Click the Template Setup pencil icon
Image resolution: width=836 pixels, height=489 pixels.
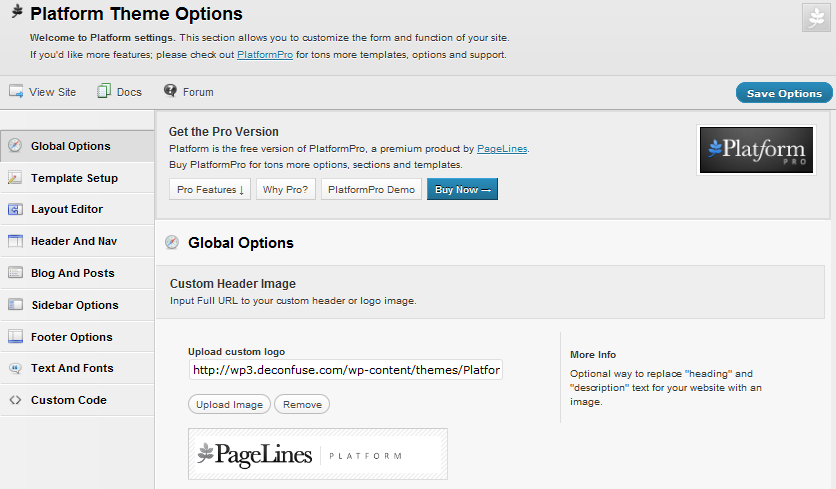[15, 178]
